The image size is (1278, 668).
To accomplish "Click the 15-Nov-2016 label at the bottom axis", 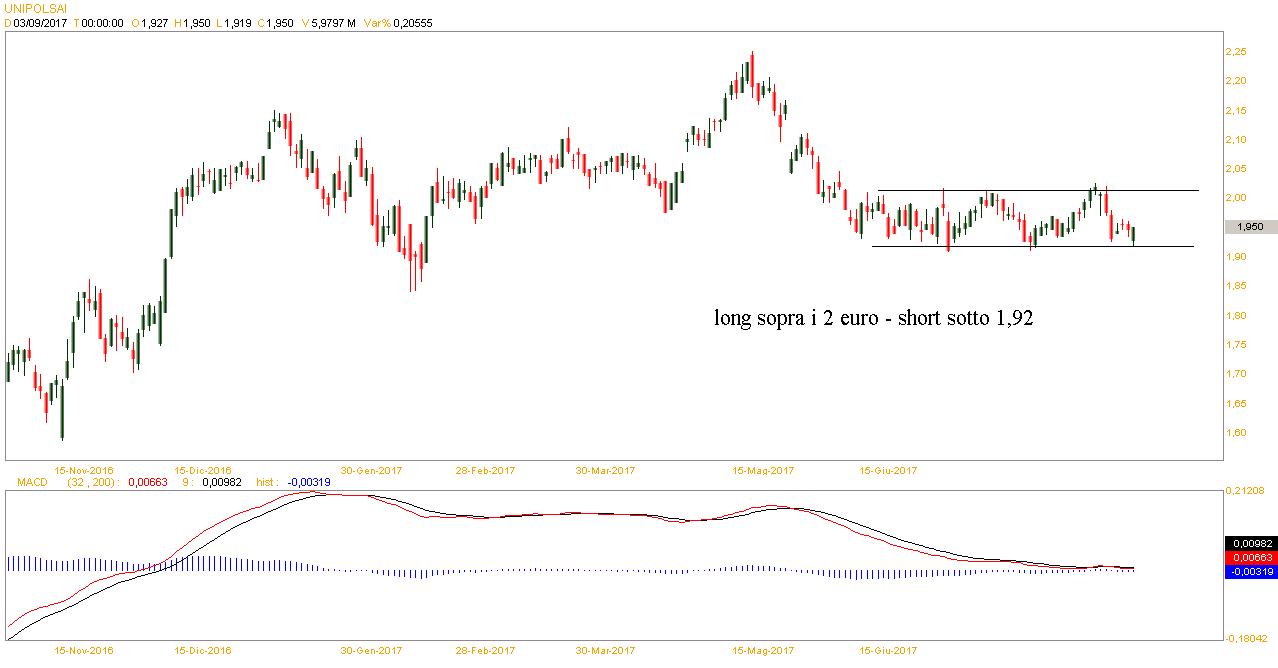I will coord(84,650).
